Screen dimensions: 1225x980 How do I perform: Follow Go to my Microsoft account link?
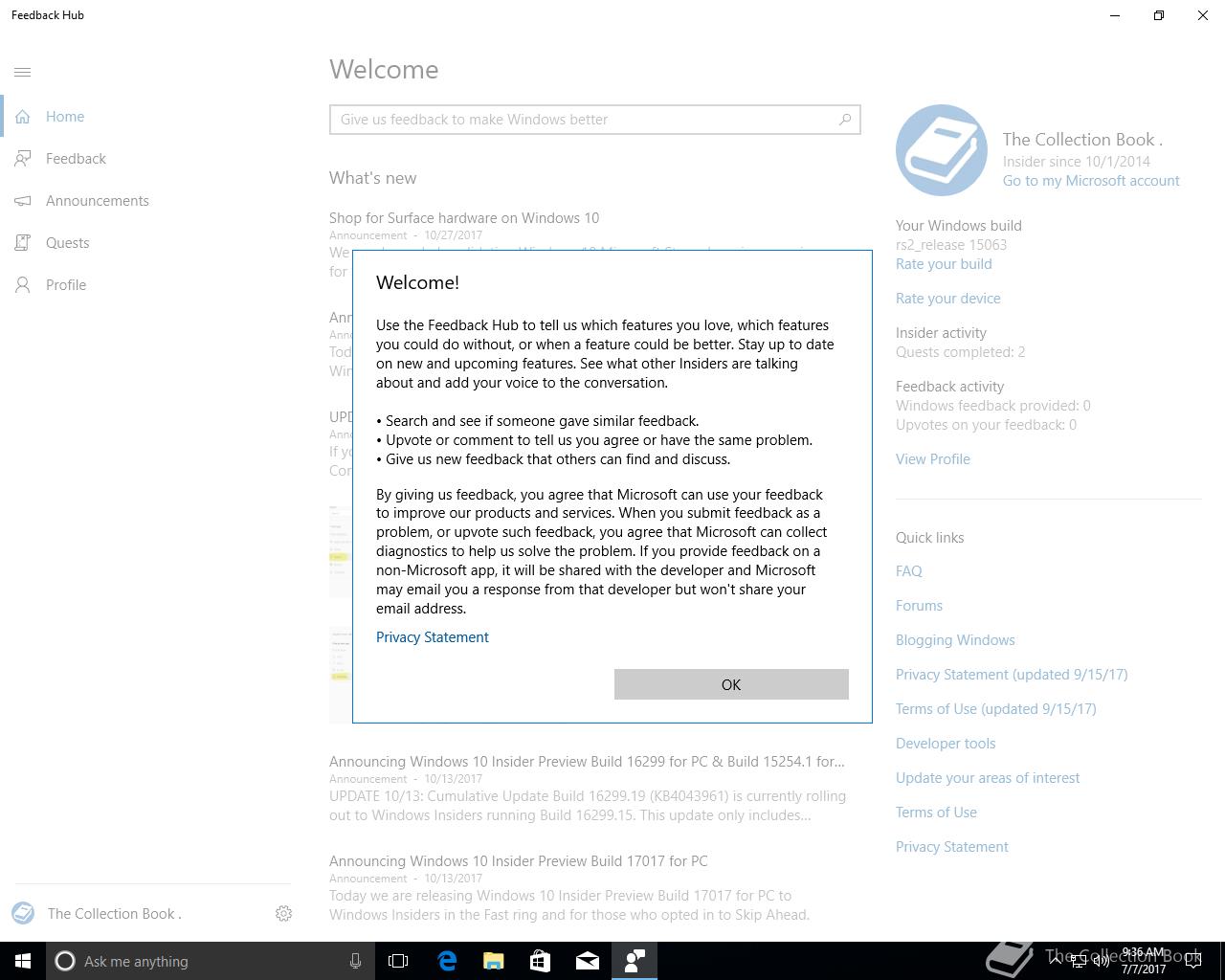pos(1091,181)
